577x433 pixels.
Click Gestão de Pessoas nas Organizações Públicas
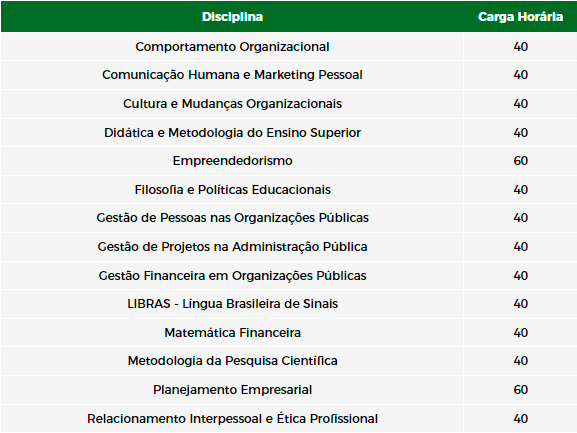click(x=232, y=218)
